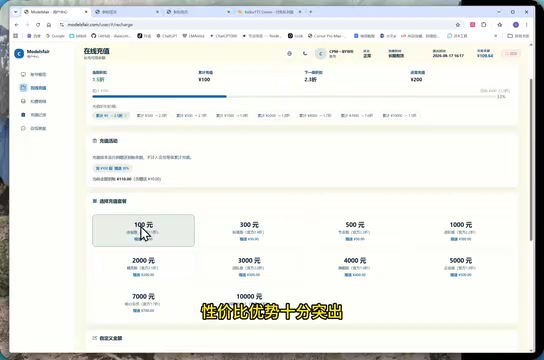Open the tab search dropdown arrow in Chrome
The height and width of the screenshot is (360, 544).
(15, 12)
